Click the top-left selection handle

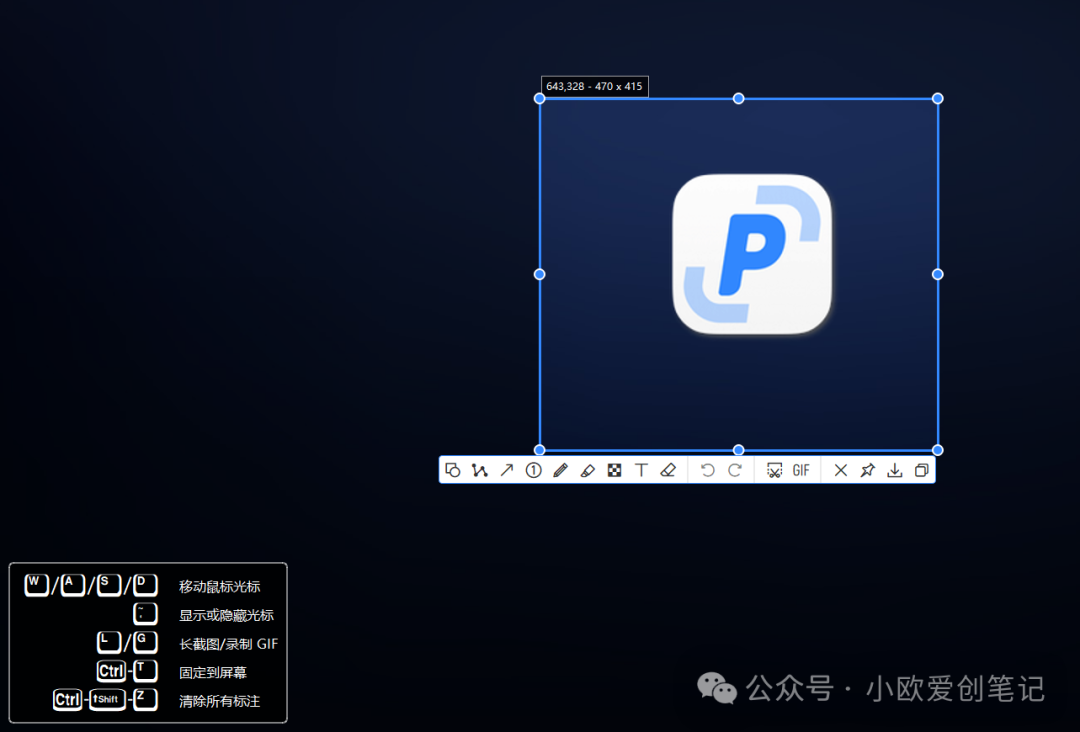(540, 98)
